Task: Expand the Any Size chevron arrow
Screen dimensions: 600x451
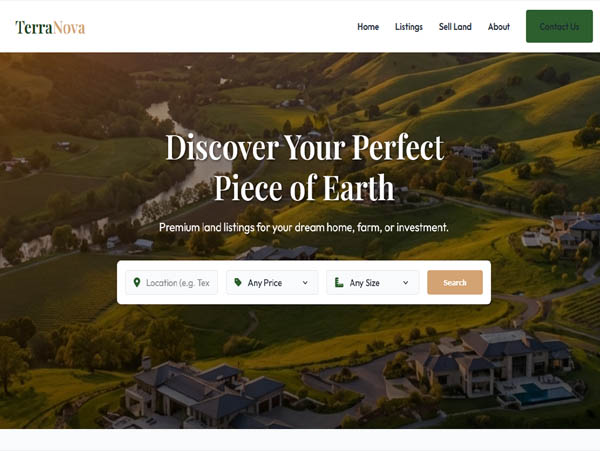Action: click(405, 283)
